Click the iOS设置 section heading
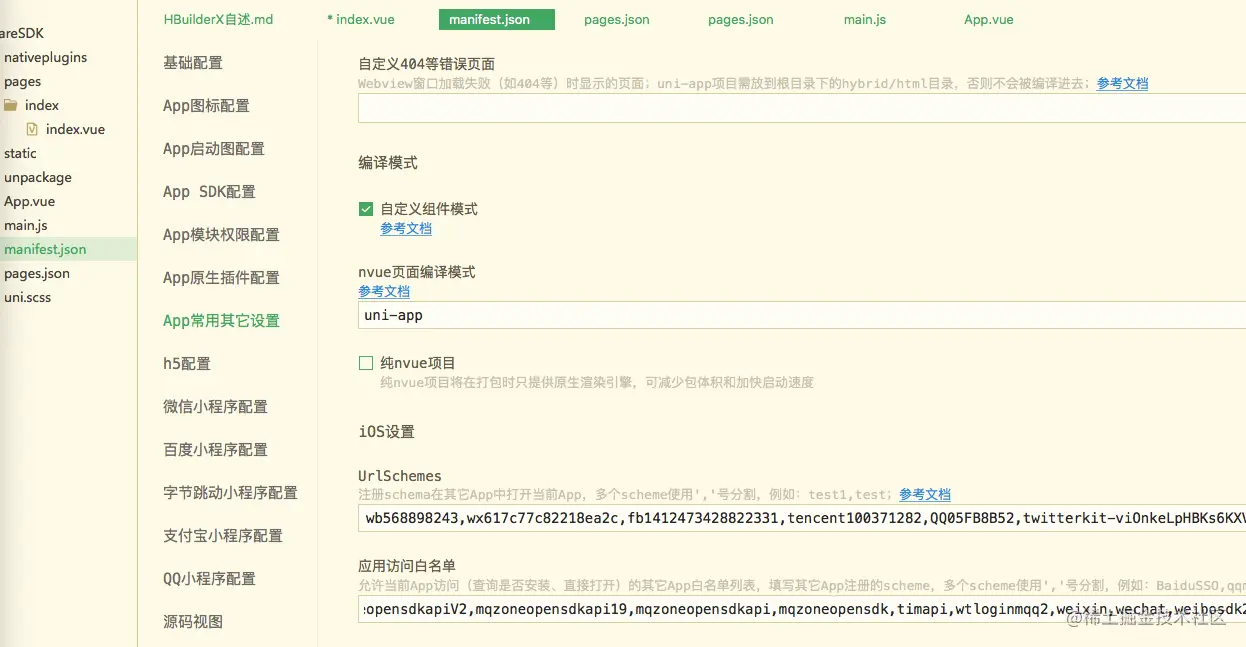The height and width of the screenshot is (647, 1246). tap(386, 432)
